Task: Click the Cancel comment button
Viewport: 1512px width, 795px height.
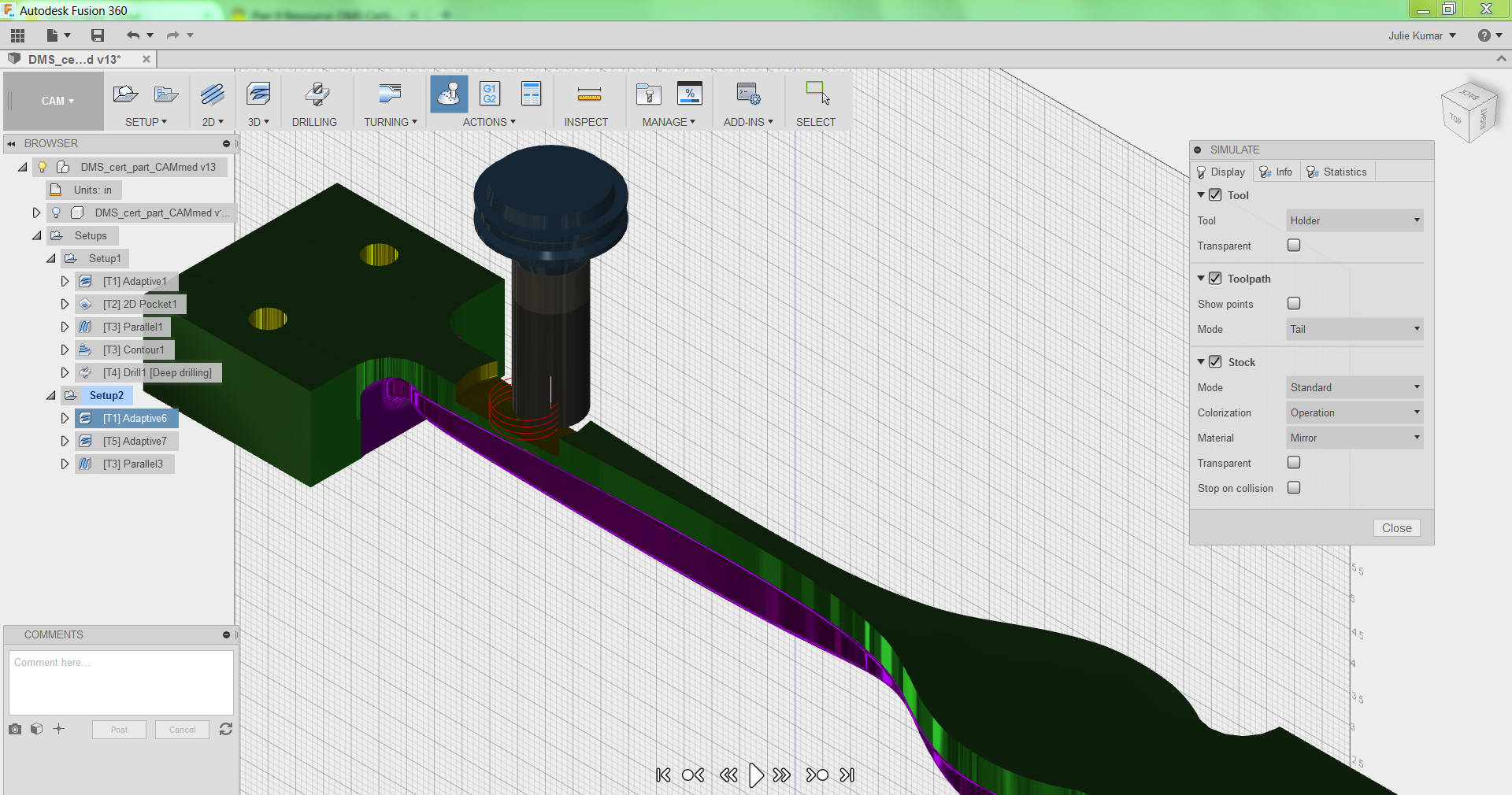Action: [x=182, y=730]
